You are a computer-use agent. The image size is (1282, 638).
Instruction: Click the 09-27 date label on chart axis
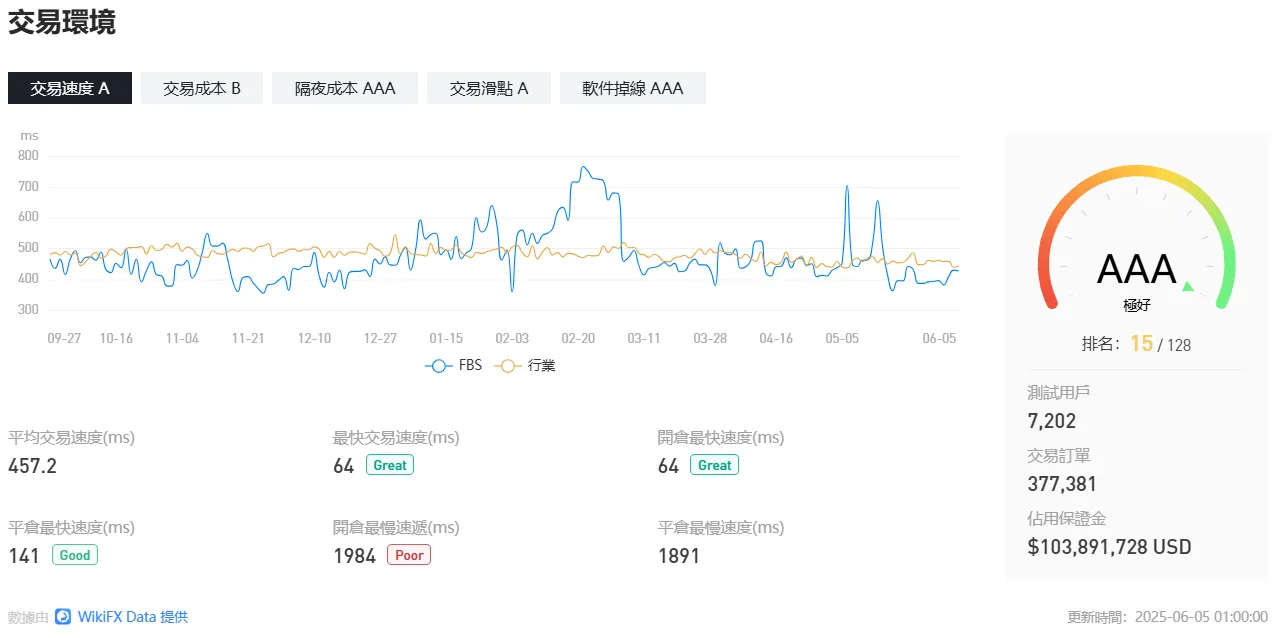(x=64, y=338)
